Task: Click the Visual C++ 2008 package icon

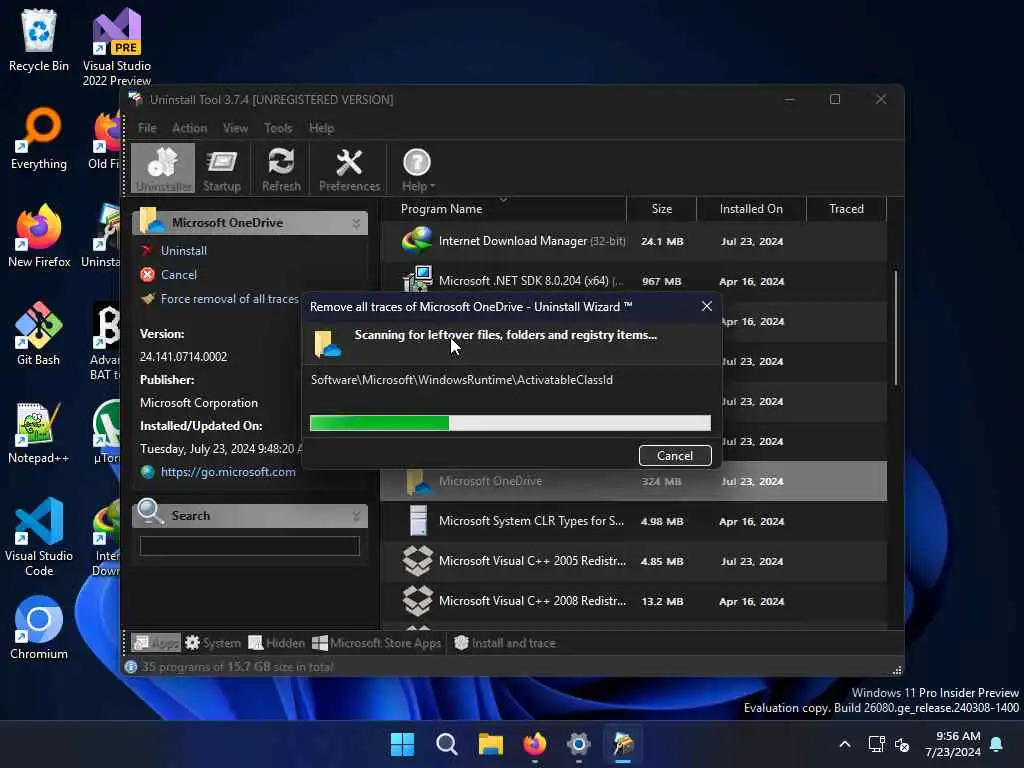Action: [x=417, y=600]
